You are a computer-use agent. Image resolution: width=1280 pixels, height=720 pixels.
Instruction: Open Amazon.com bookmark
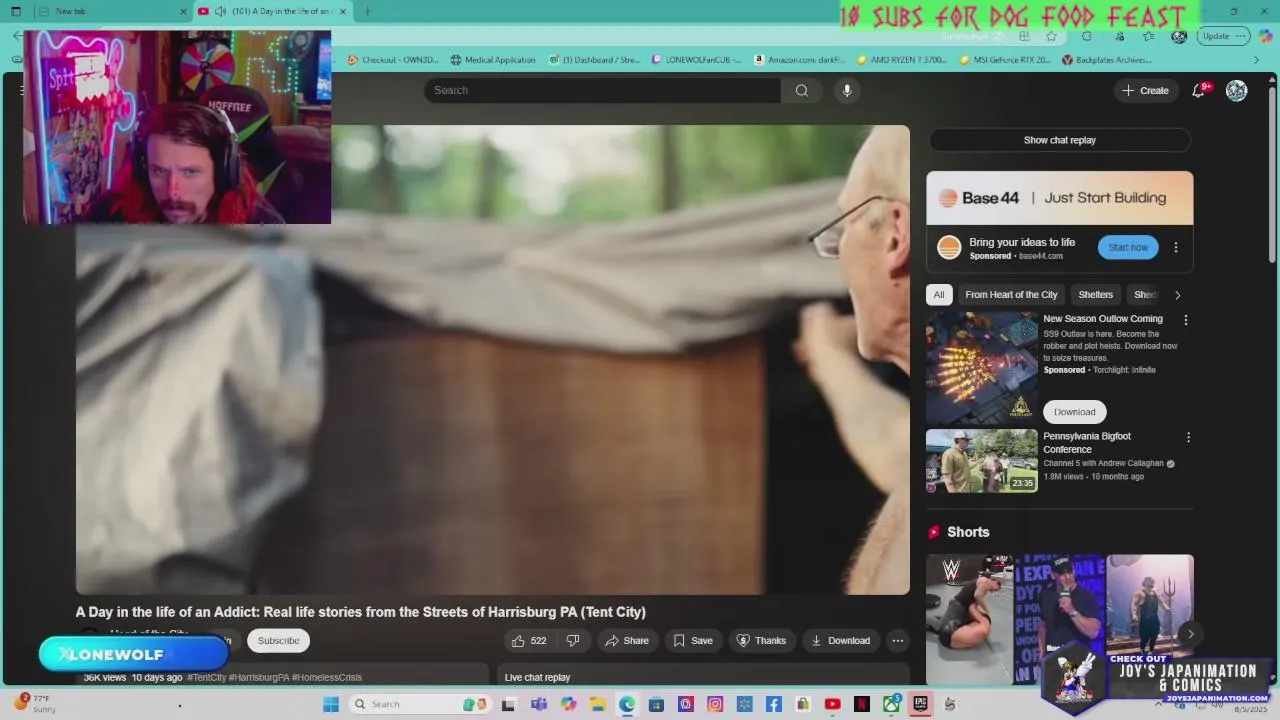pyautogui.click(x=799, y=60)
